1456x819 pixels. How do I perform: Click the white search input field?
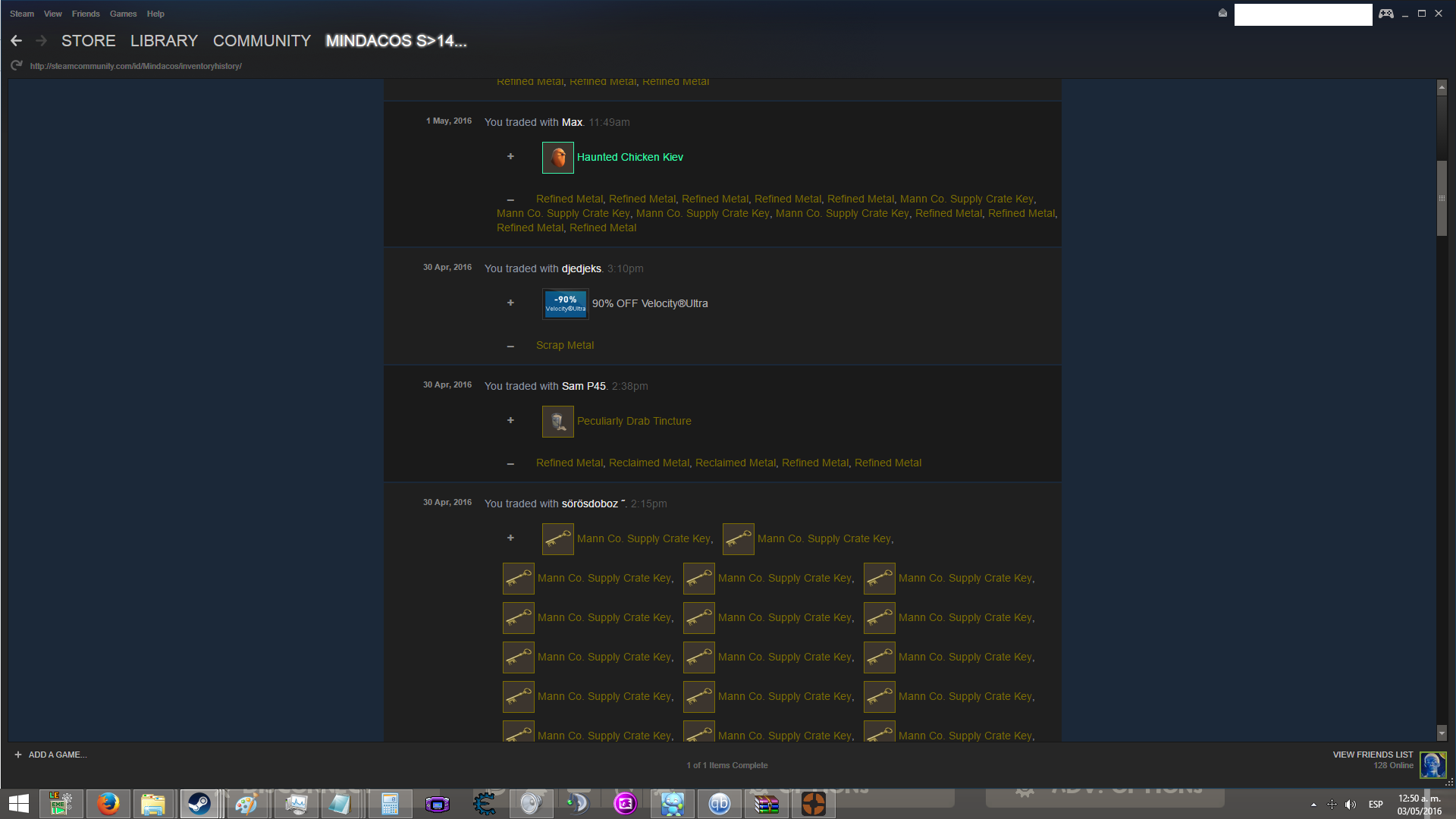pos(1302,14)
